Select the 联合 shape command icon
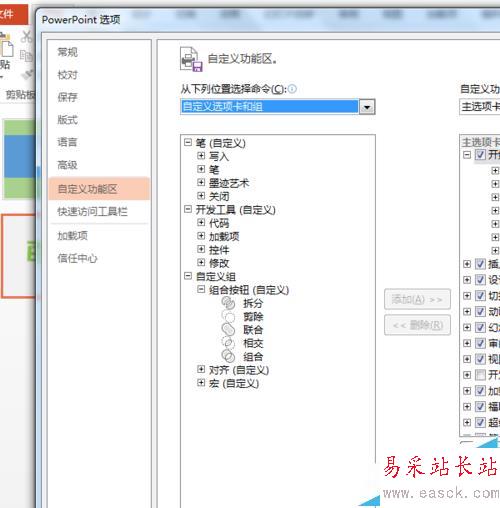The image size is (500, 508). 228,330
